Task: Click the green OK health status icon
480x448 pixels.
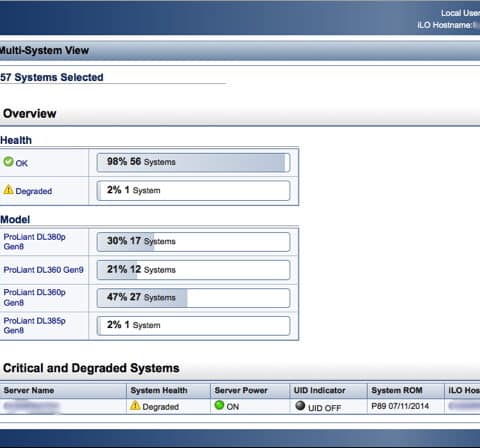Action: coord(8,162)
